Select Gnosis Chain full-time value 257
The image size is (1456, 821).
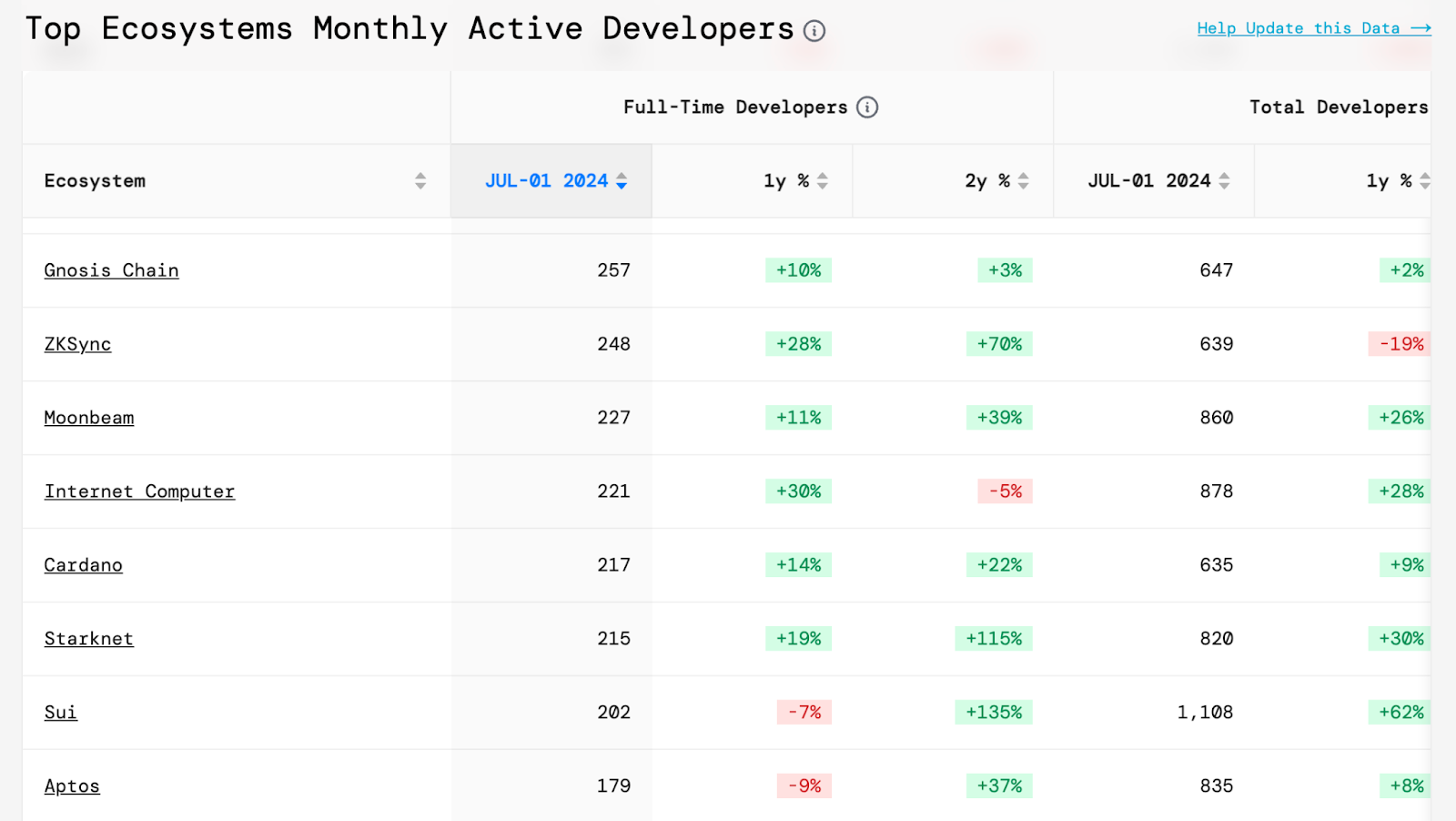(613, 270)
